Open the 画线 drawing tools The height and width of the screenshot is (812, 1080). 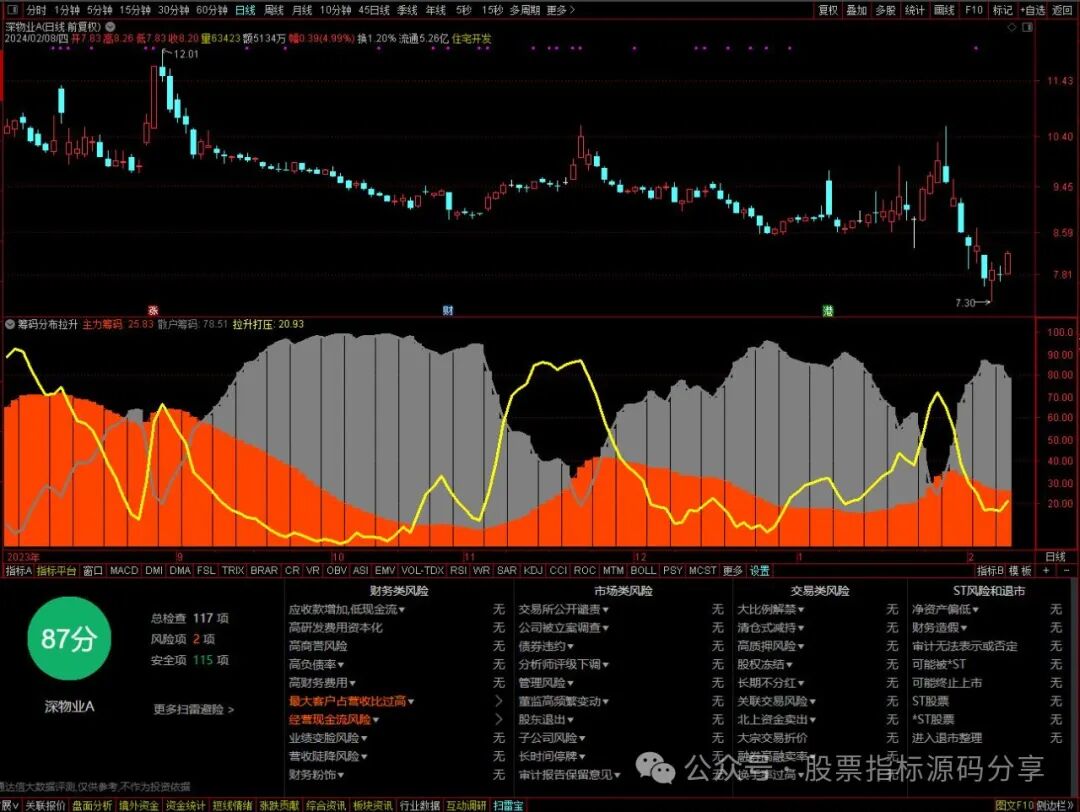(x=944, y=10)
